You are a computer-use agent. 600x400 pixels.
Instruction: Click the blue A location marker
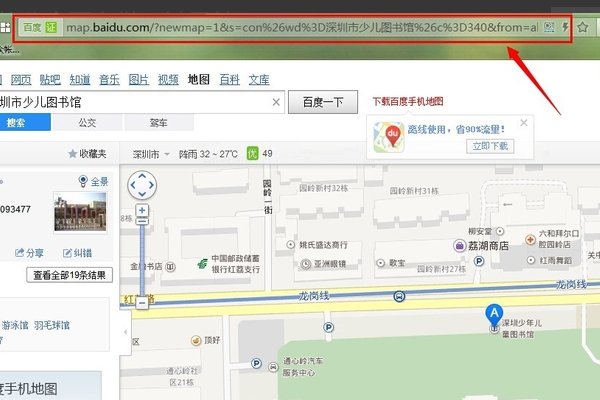pyautogui.click(x=494, y=315)
